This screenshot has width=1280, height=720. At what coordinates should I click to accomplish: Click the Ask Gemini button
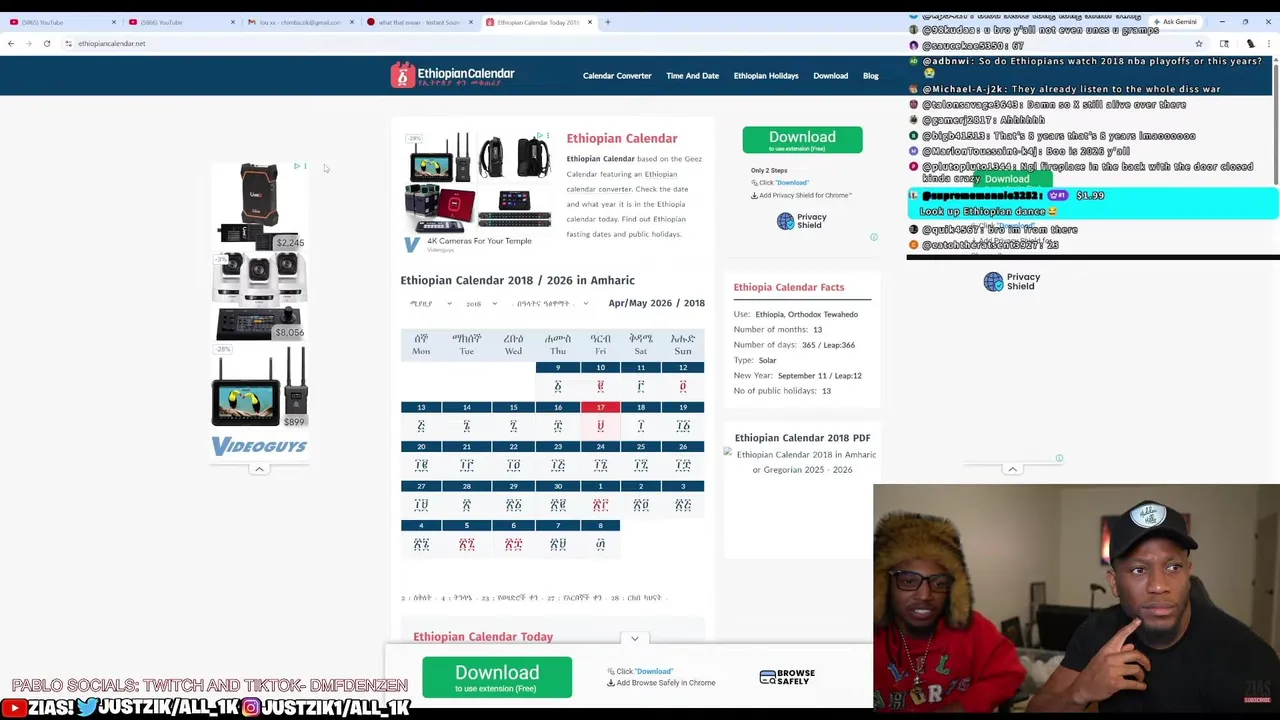1175,22
